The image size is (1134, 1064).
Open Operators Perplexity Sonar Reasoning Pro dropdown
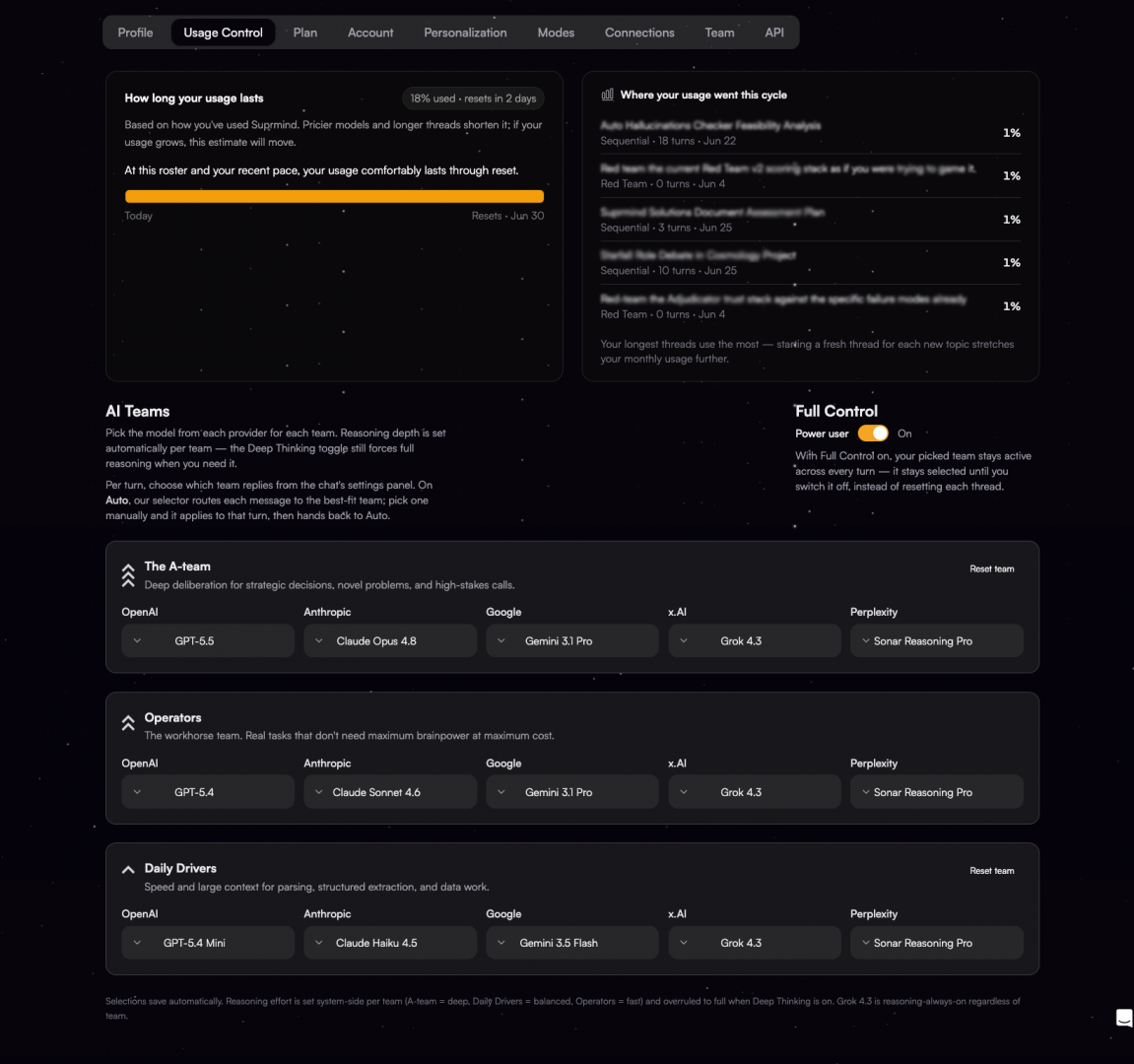(x=937, y=792)
